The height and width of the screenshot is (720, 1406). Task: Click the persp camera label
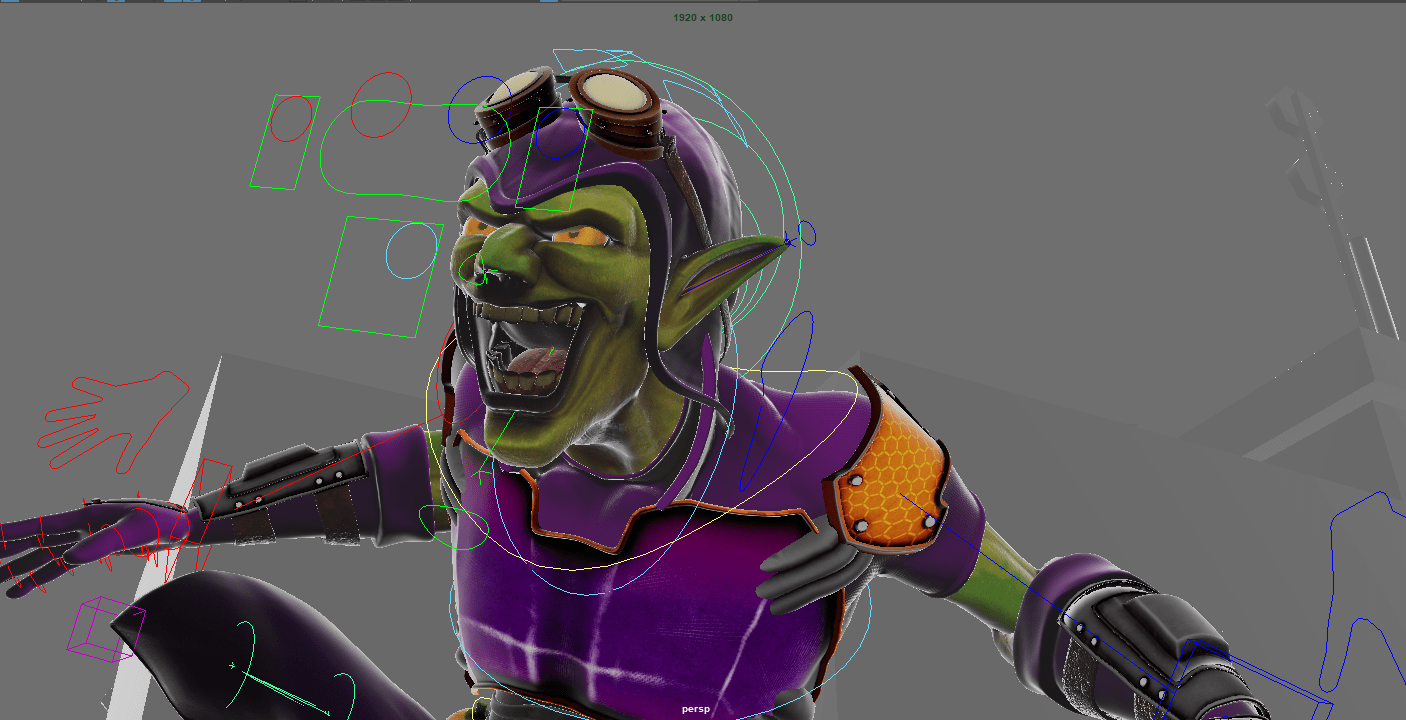tap(696, 709)
